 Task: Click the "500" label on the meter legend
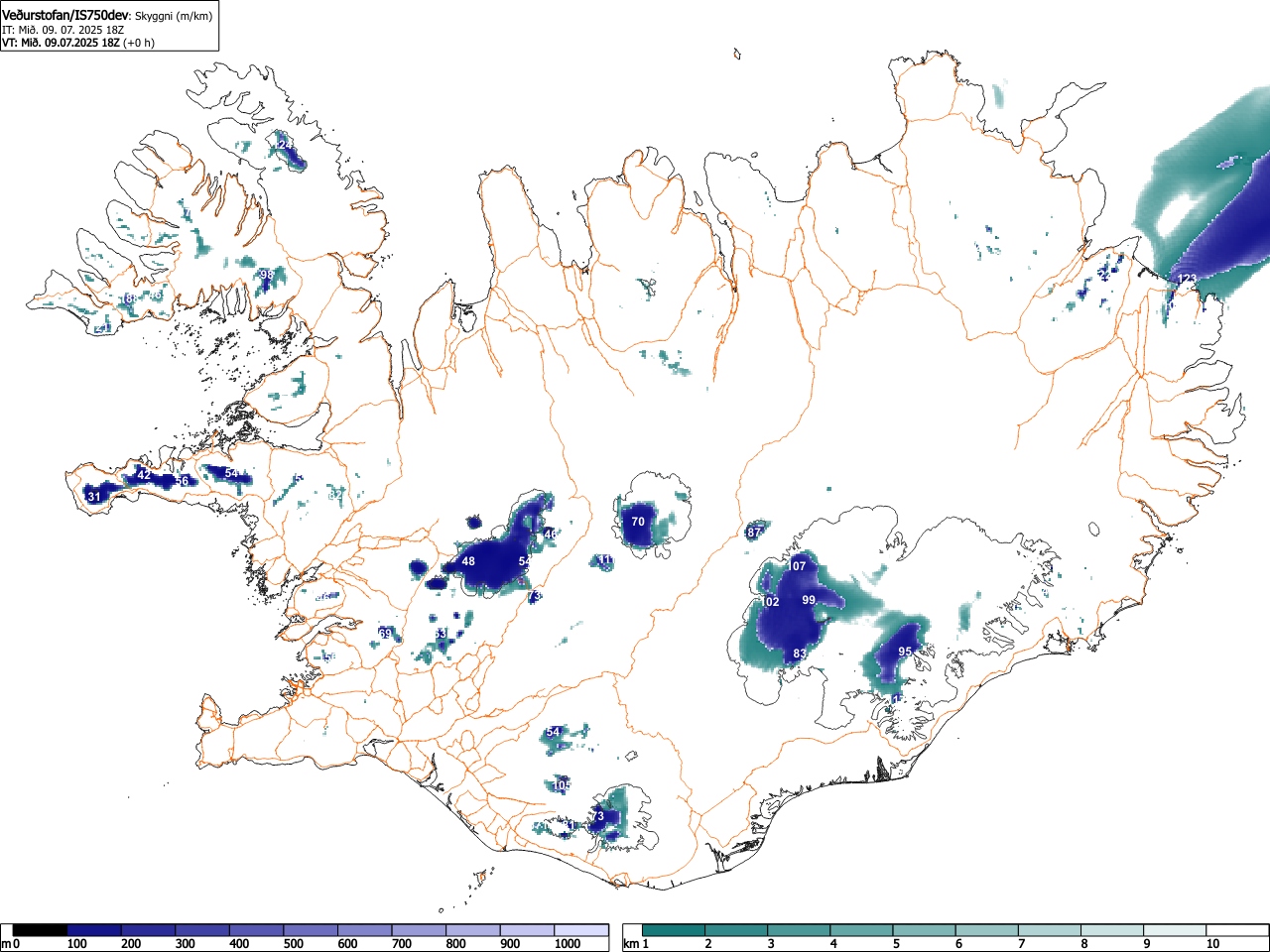(x=293, y=944)
